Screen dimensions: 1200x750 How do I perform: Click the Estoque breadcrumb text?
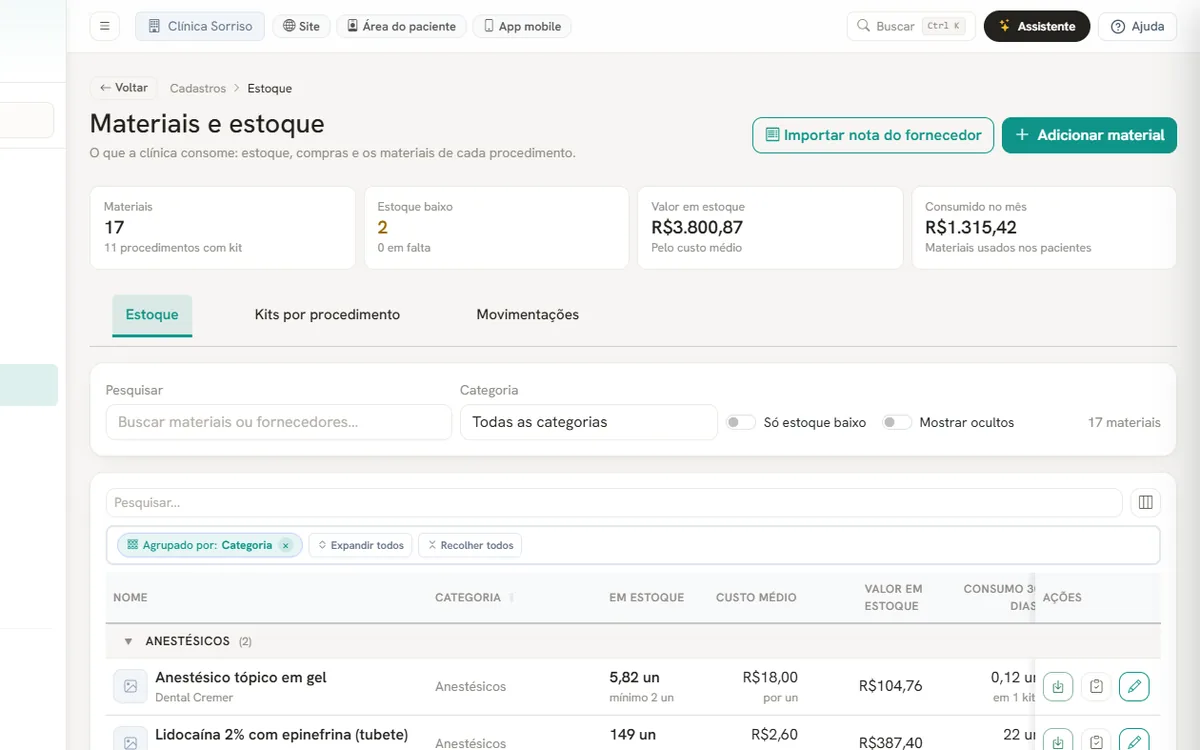[x=270, y=88]
